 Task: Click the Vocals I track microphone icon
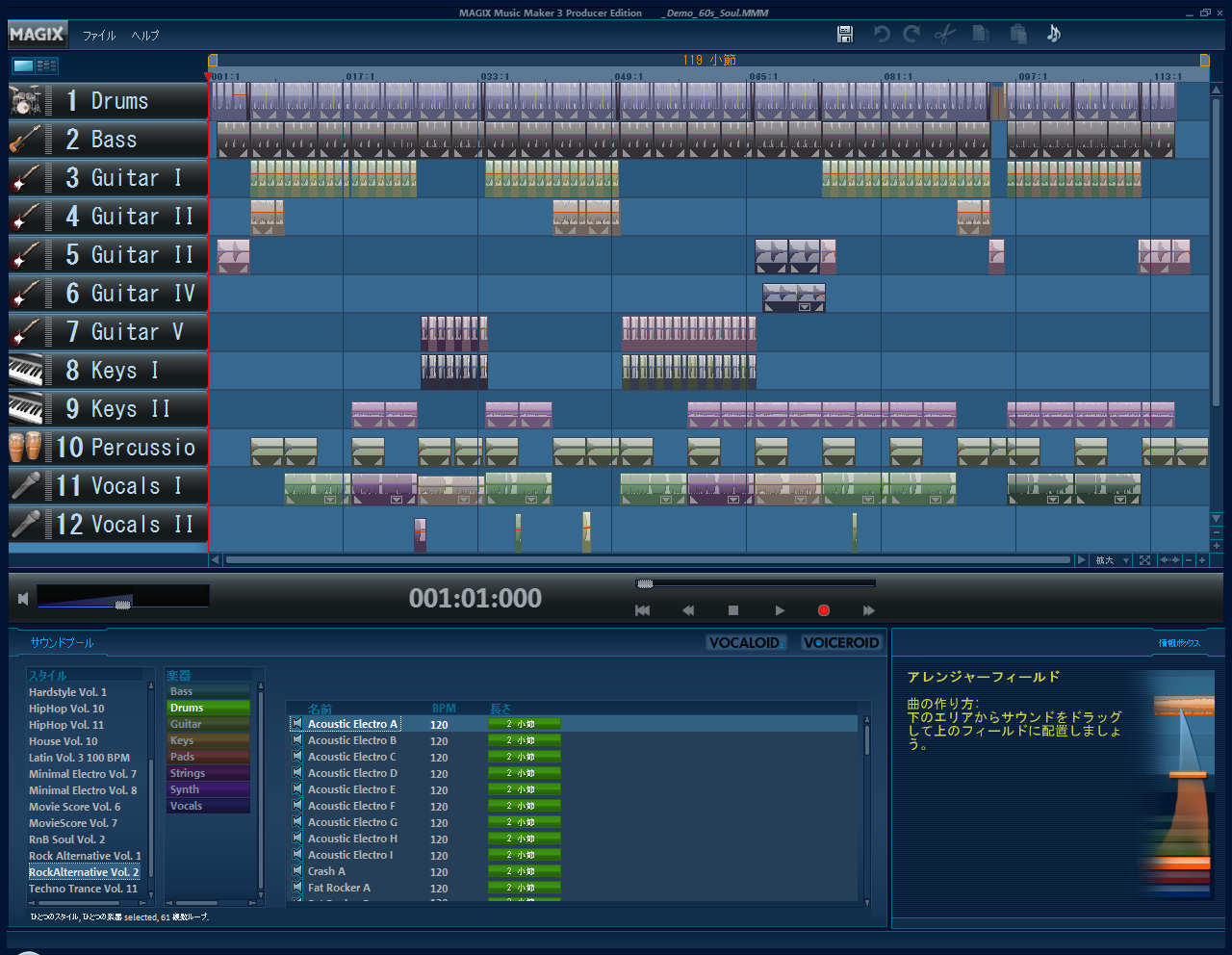pyautogui.click(x=27, y=485)
